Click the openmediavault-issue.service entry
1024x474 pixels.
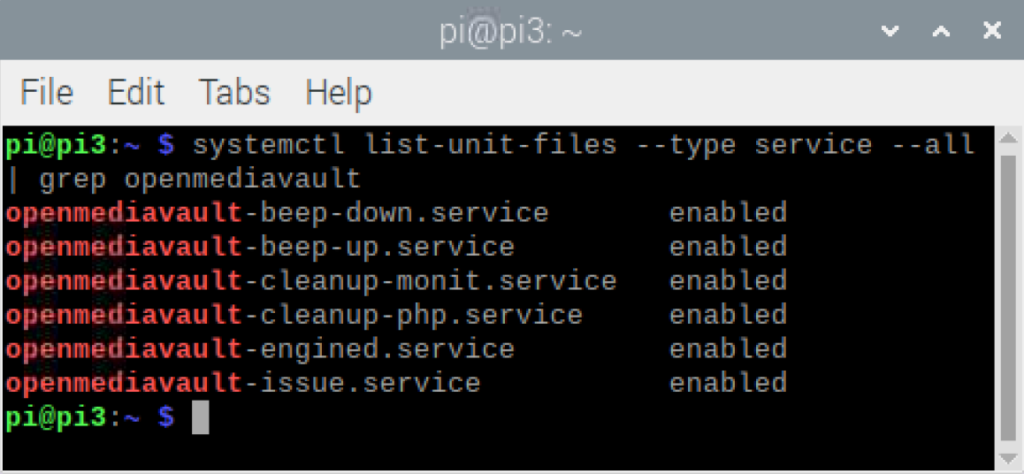coord(243,383)
